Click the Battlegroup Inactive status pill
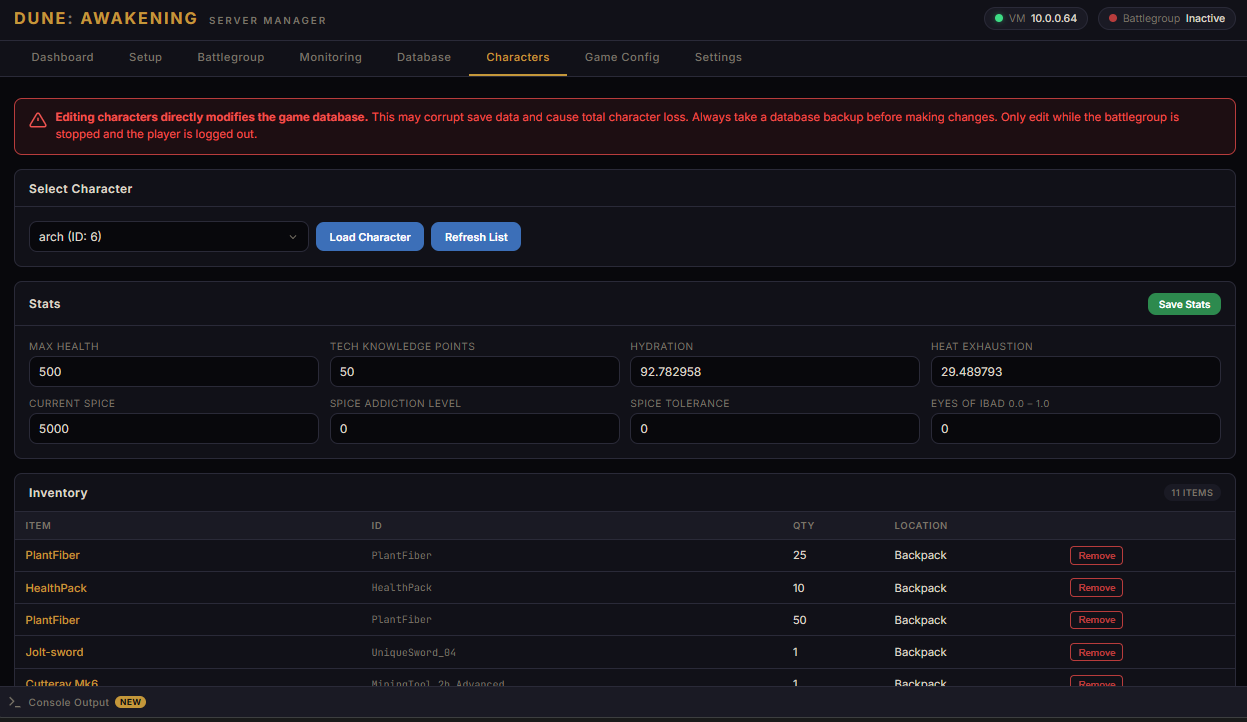The image size is (1247, 722). 1167,18
